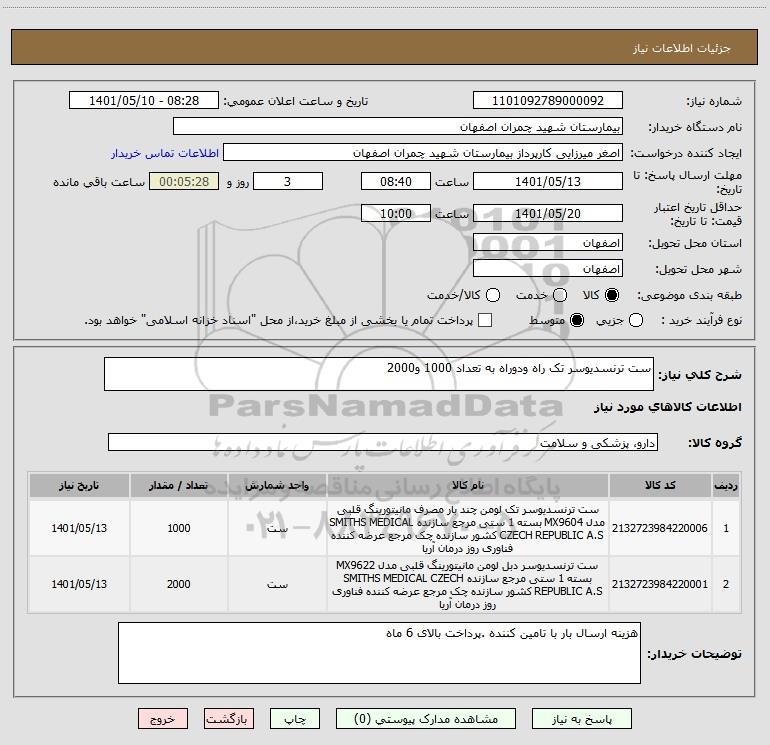Click the شماره نیاز field 1101092789000092
The width and height of the screenshot is (770, 745).
point(548,101)
